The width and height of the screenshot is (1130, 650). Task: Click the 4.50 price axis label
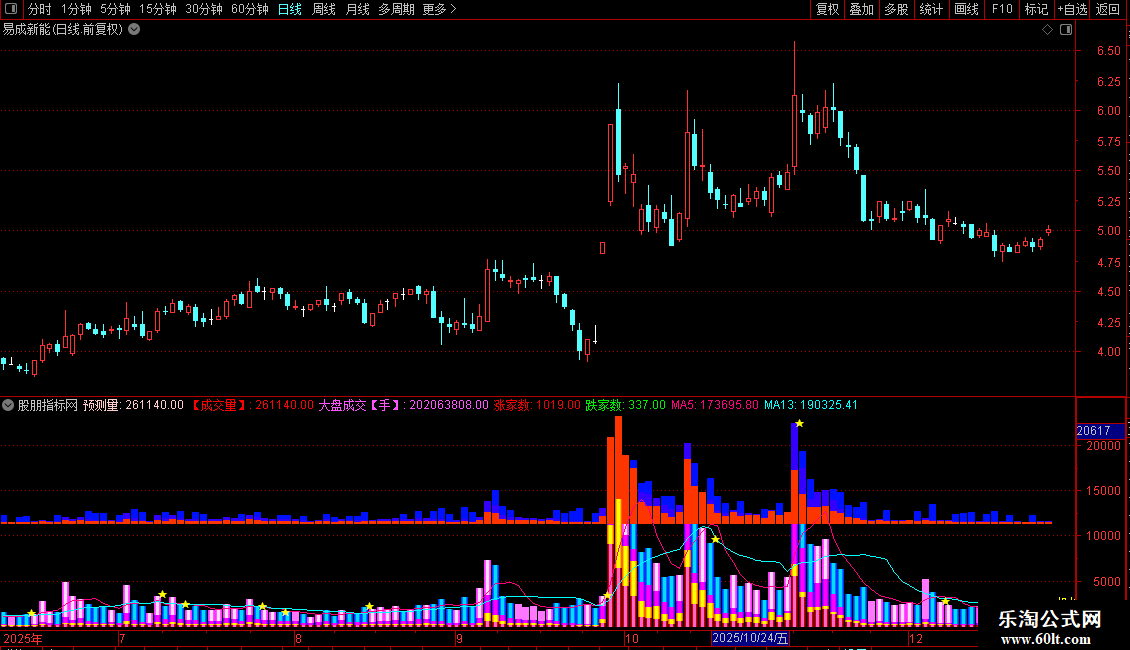click(x=1108, y=292)
